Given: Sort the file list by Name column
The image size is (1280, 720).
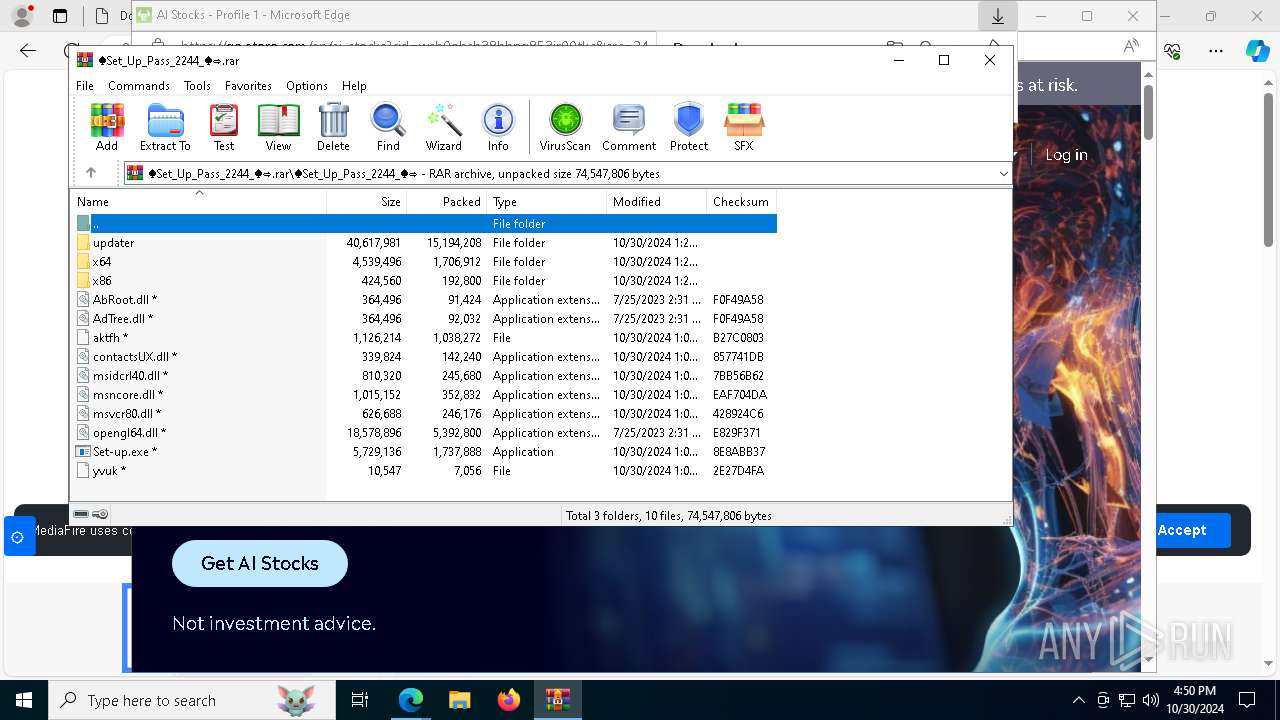Looking at the screenshot, I should [x=198, y=202].
